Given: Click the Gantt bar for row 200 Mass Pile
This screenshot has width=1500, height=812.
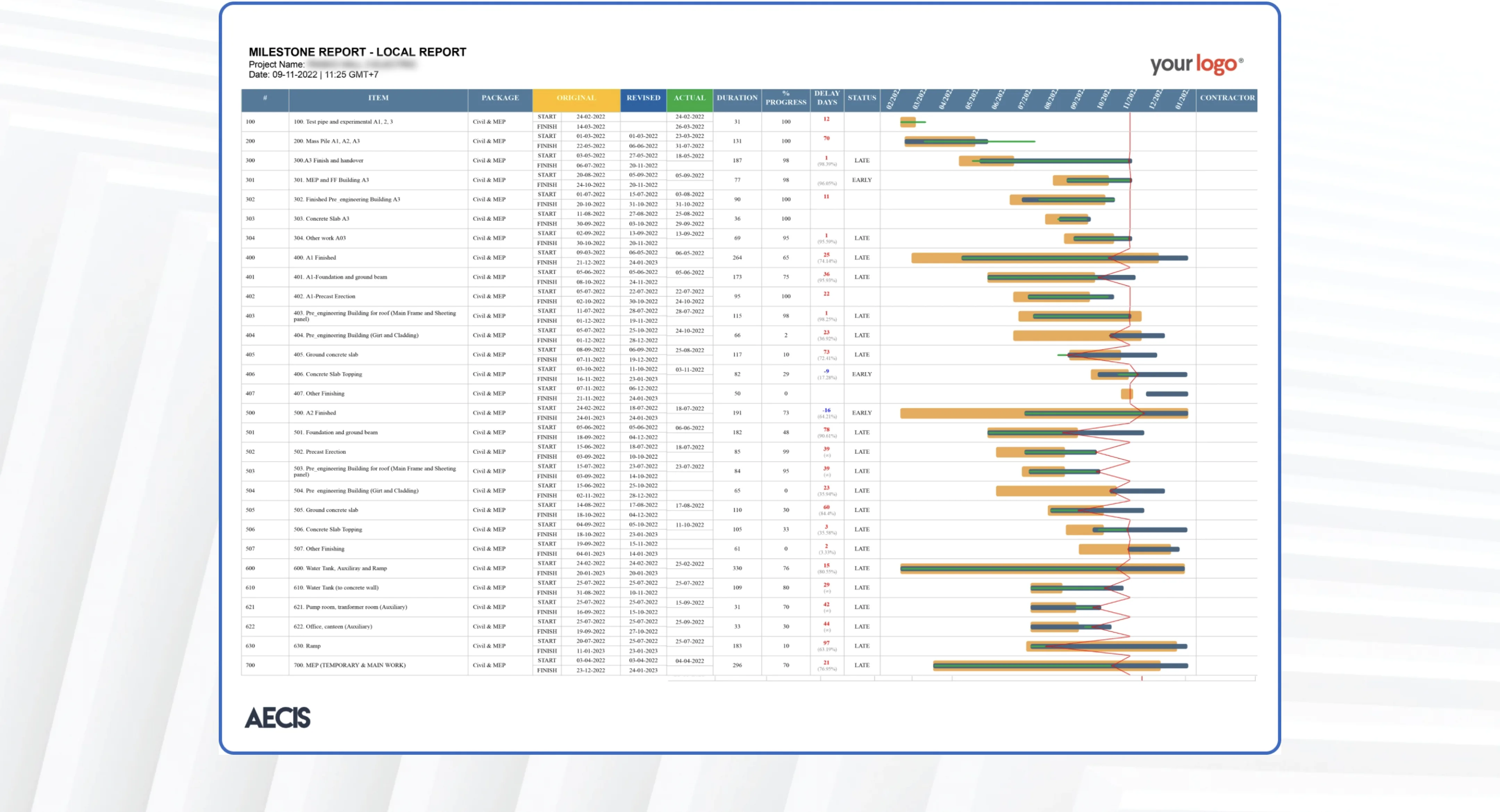Looking at the screenshot, I should point(969,142).
